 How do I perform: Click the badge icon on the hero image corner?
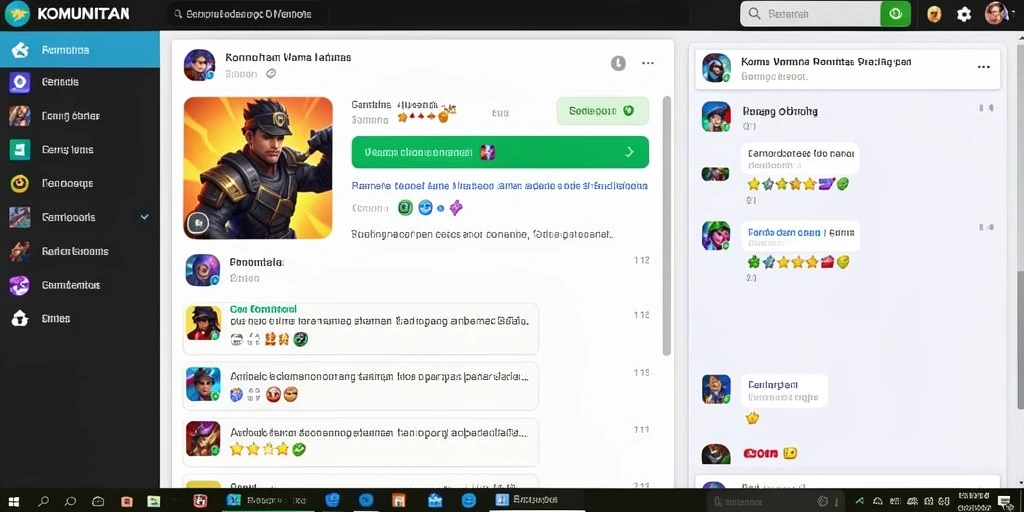pyautogui.click(x=198, y=223)
